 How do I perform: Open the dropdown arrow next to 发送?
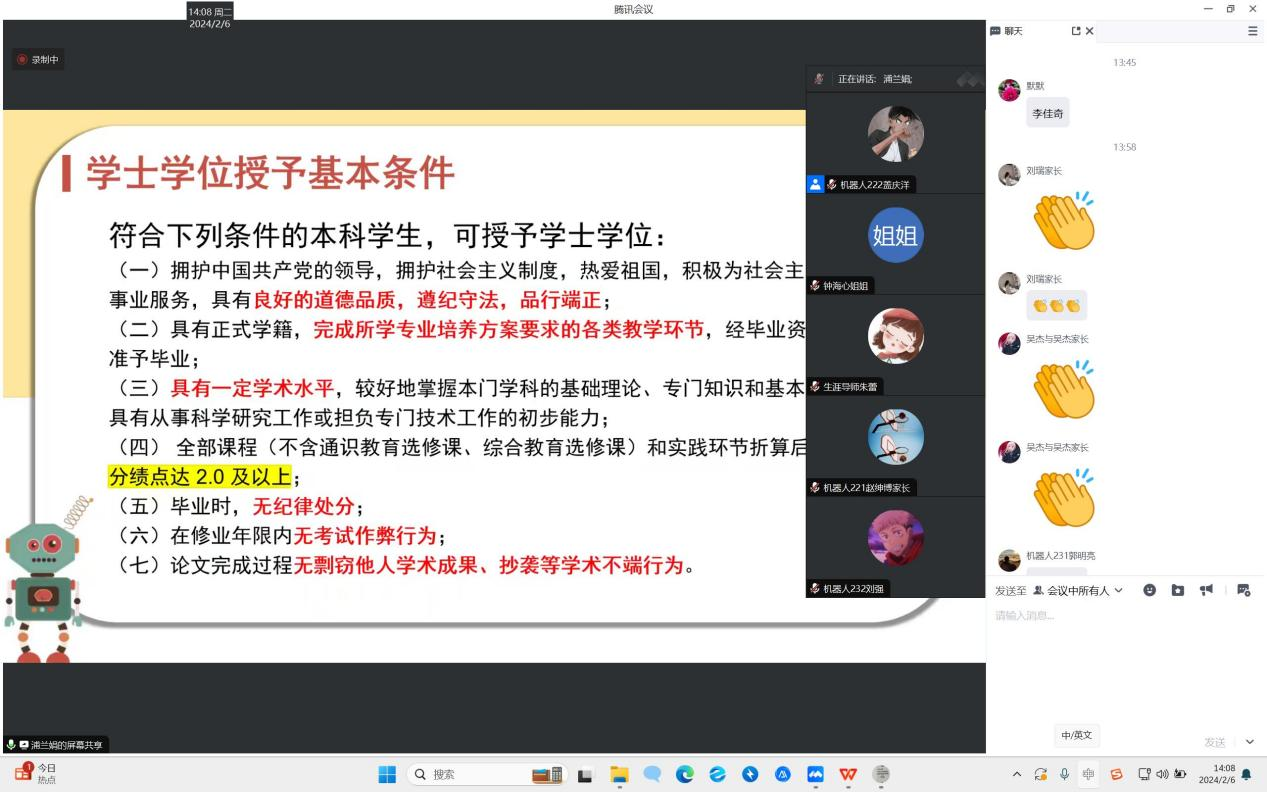(1249, 742)
